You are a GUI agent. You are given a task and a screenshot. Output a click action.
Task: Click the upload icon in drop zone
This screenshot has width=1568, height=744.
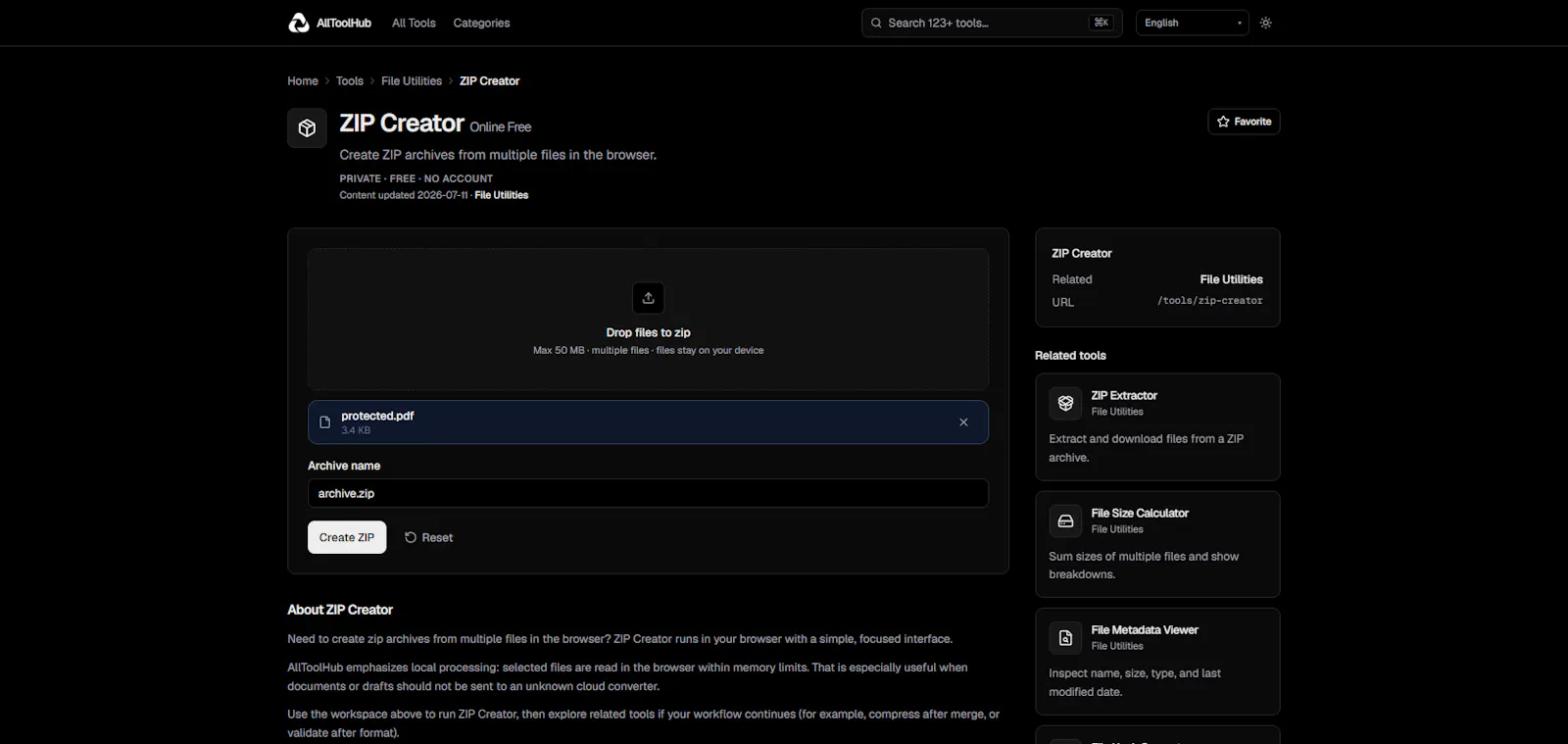pos(648,298)
